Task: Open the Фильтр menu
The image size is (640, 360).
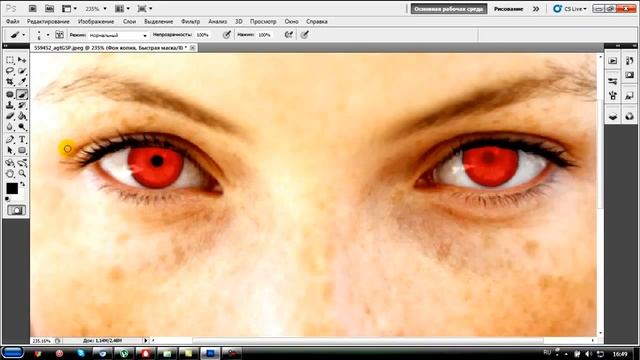Action: [191, 22]
